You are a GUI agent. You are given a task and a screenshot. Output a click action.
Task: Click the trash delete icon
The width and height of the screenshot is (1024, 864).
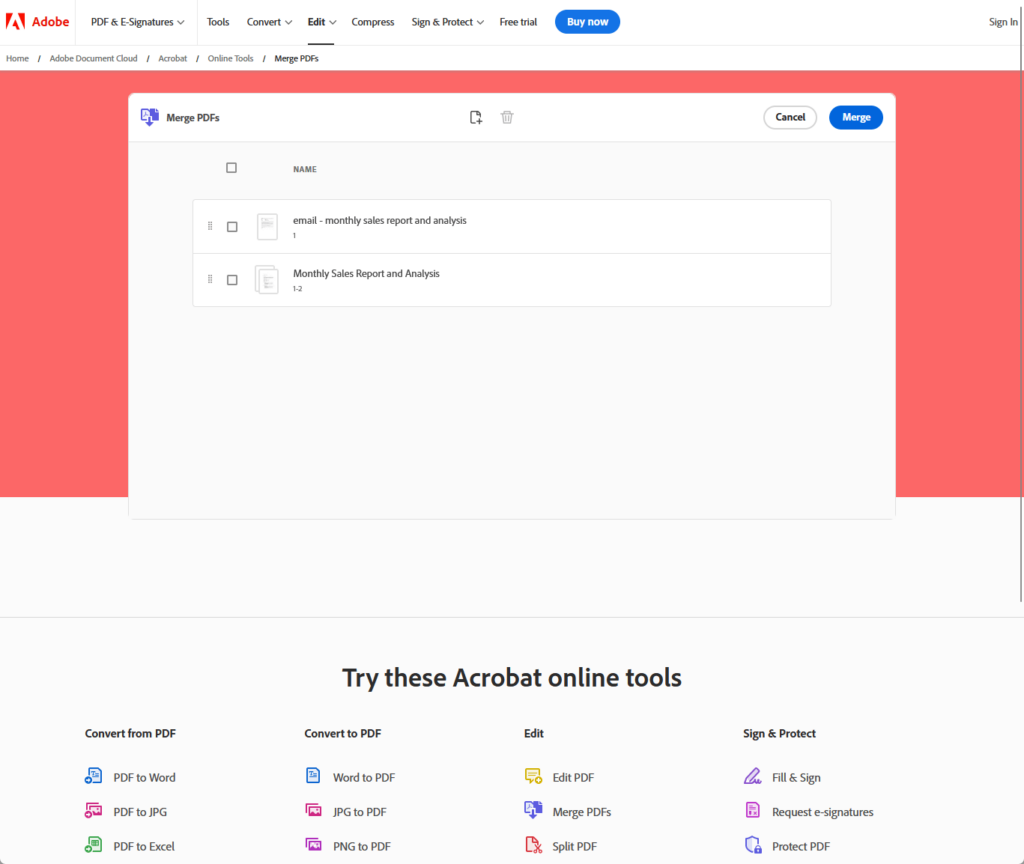507,118
